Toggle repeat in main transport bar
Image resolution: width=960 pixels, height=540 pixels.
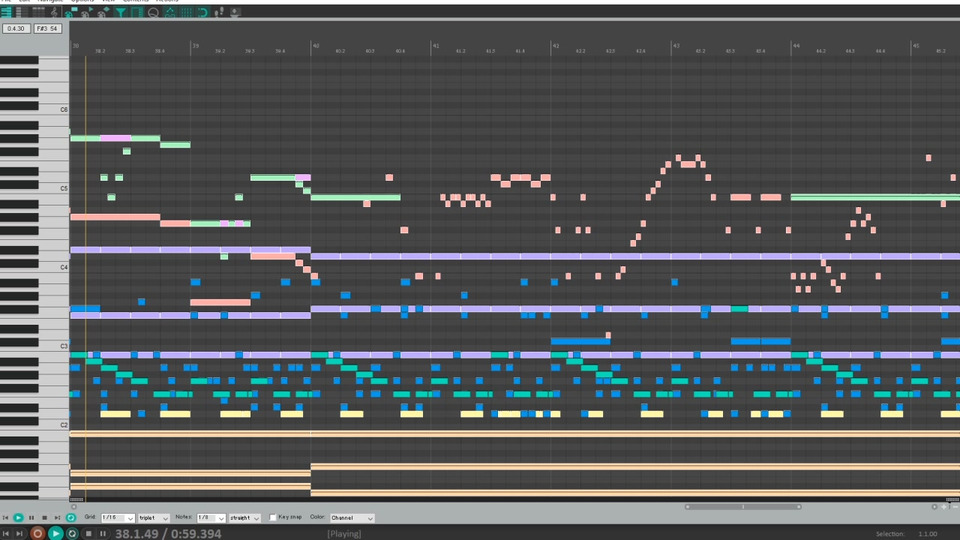pos(72,534)
